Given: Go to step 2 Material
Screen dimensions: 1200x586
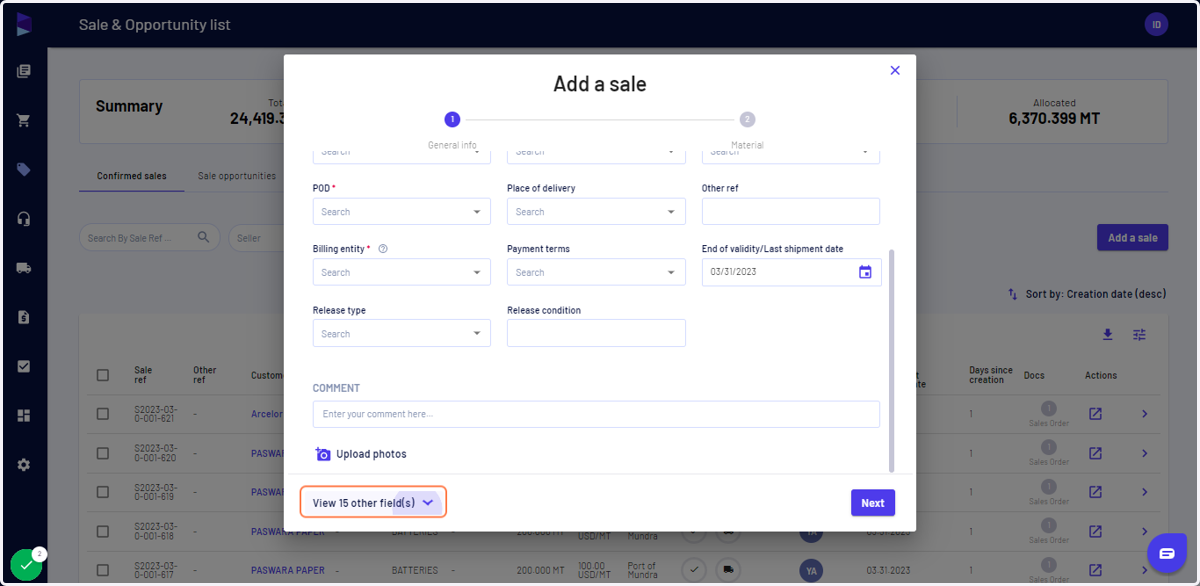Looking at the screenshot, I should [x=747, y=119].
